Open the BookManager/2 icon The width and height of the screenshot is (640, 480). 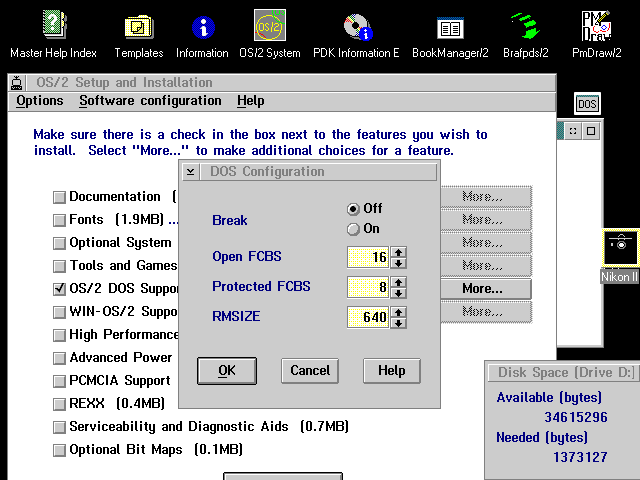[450, 27]
